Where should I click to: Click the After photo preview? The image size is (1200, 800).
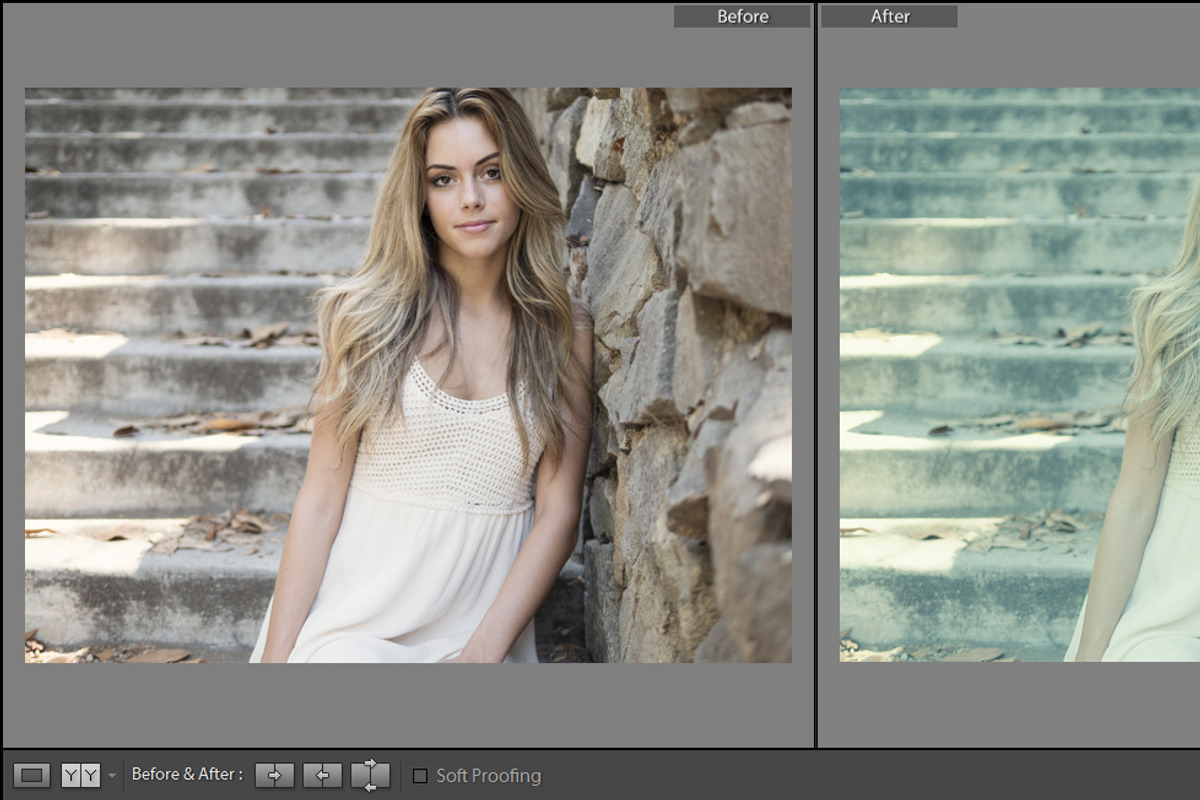[1020, 375]
